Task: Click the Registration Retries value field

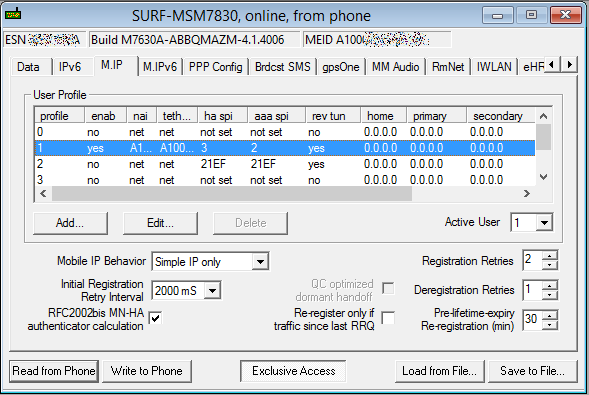Action: (533, 260)
